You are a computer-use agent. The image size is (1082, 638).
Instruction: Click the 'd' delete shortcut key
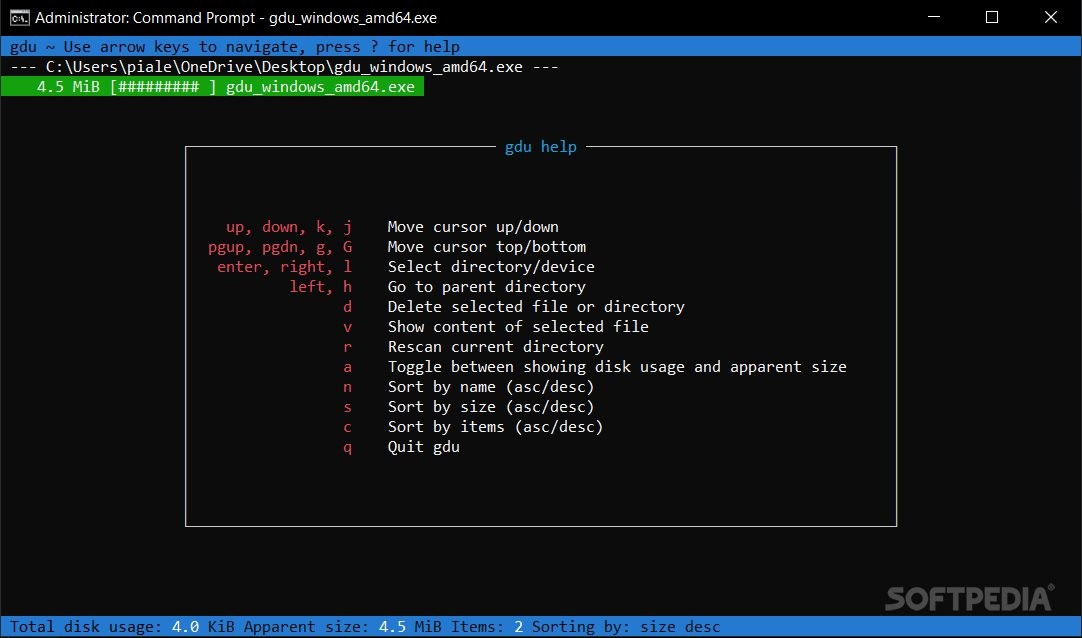pos(348,307)
